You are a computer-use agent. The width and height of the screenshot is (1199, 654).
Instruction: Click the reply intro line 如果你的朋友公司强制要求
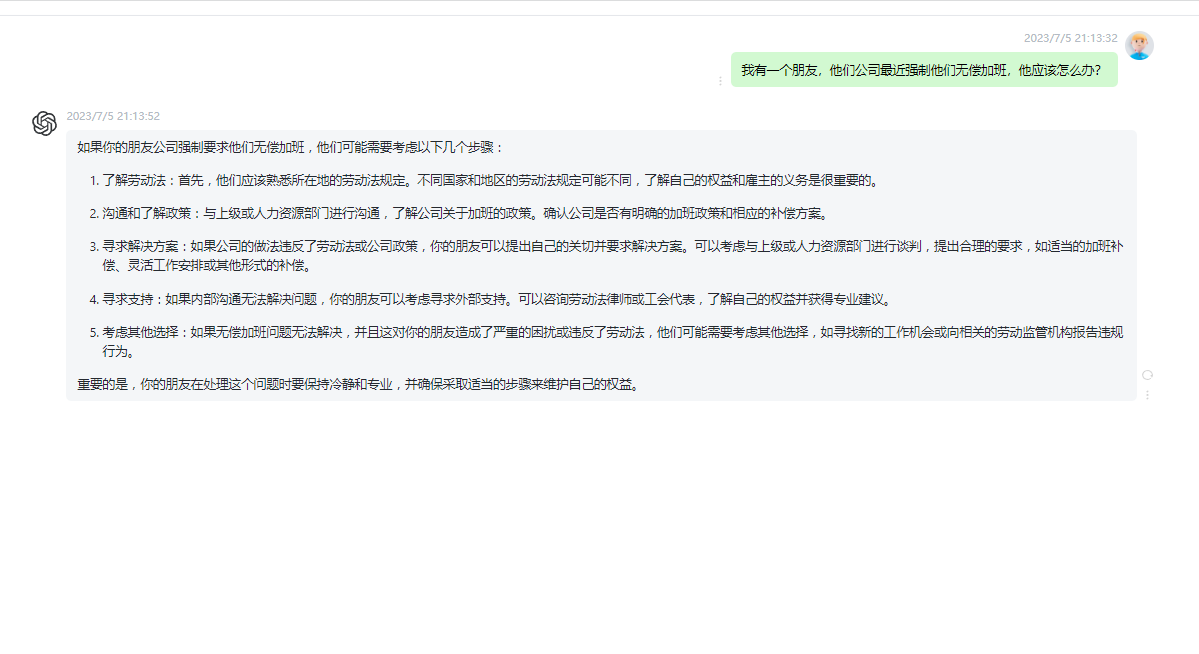291,148
